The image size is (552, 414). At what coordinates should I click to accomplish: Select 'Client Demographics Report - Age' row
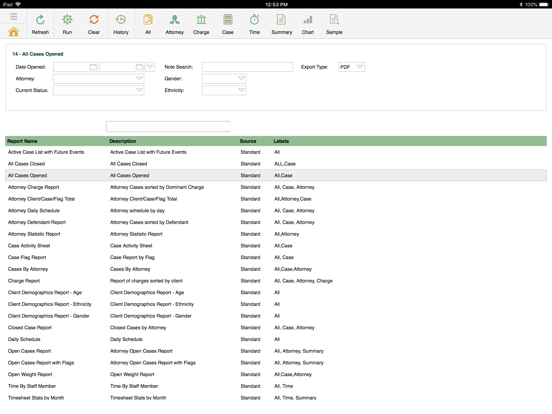(x=276, y=293)
